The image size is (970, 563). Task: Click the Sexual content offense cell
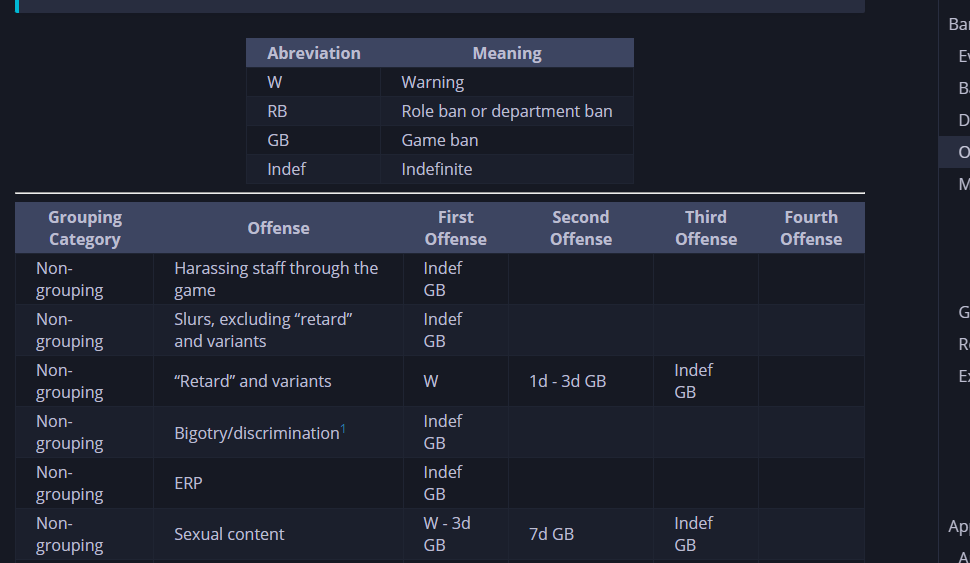point(278,534)
